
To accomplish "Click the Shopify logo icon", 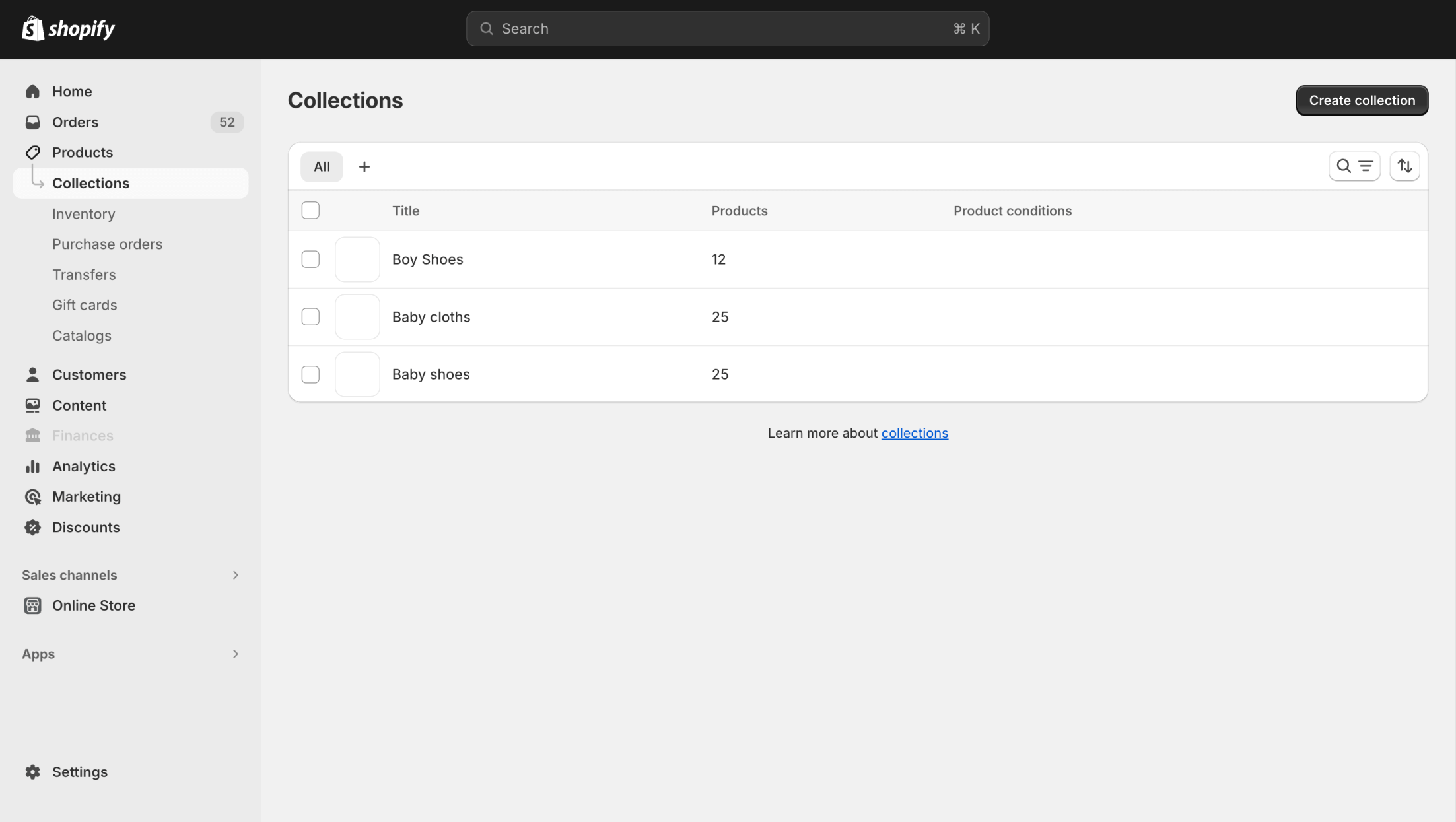I will click(32, 28).
